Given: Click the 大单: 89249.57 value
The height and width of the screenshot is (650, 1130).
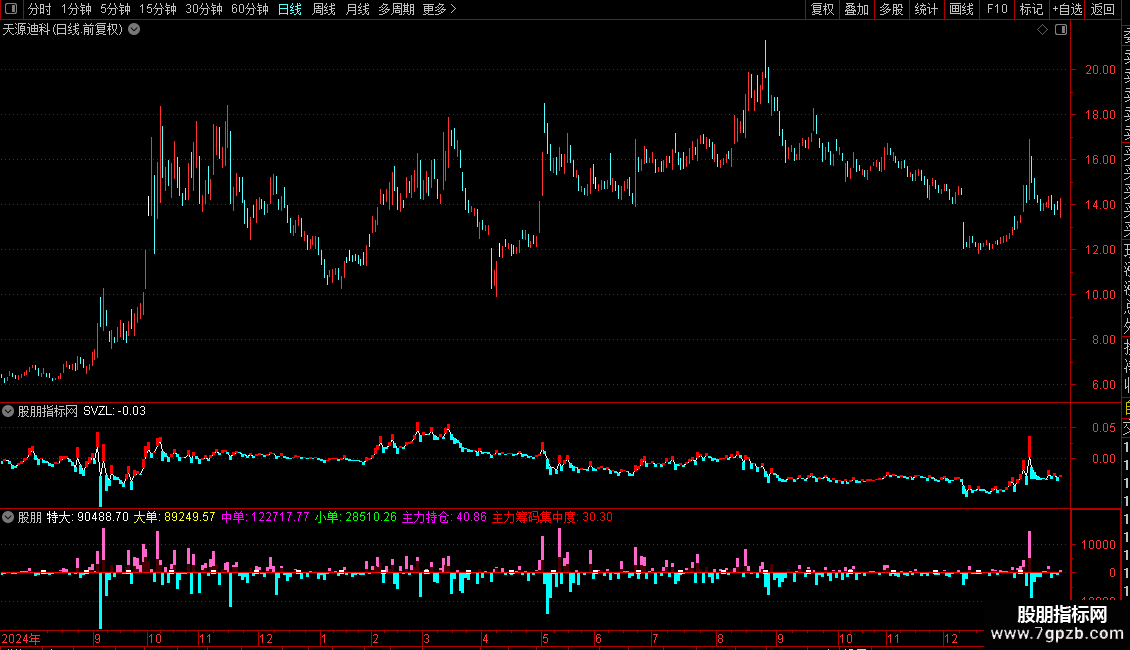Looking at the screenshot, I should pos(174,517).
